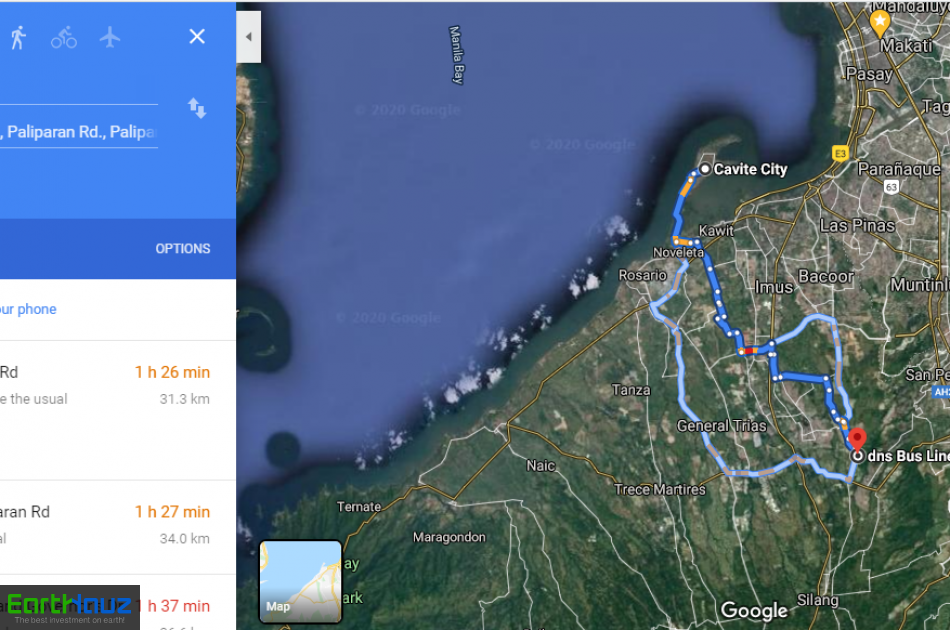The width and height of the screenshot is (950, 630).
Task: Choose the 1 h 37 min route option
Action: click(118, 603)
